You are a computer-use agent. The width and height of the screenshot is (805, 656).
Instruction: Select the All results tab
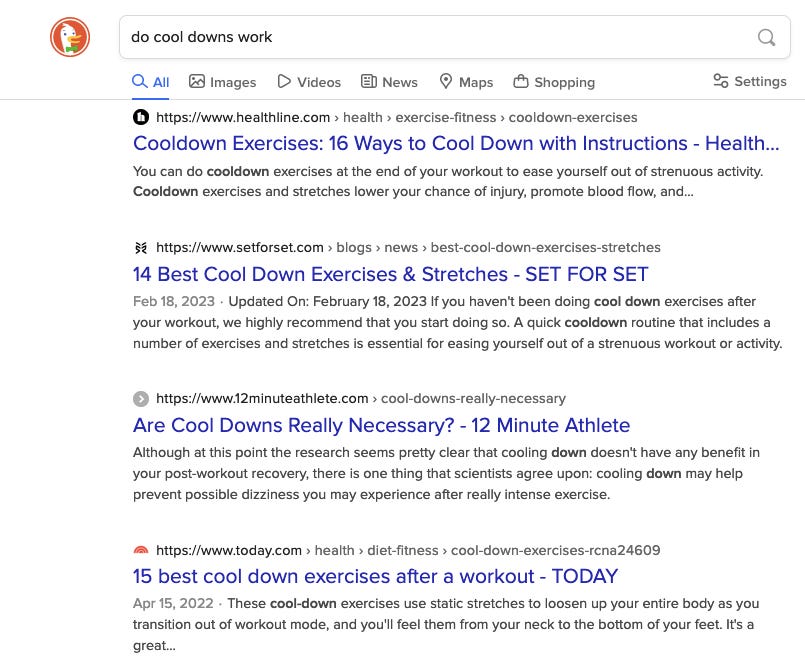click(150, 82)
